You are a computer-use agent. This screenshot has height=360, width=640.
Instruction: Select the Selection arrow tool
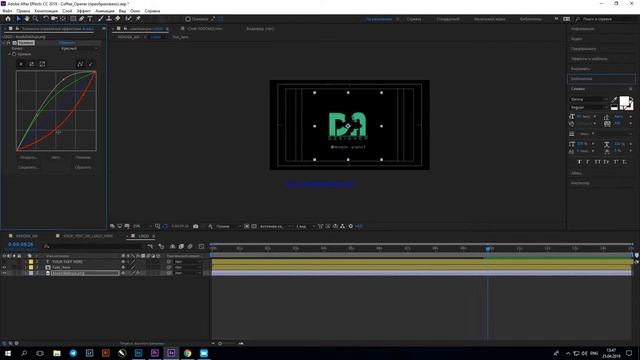(18, 19)
